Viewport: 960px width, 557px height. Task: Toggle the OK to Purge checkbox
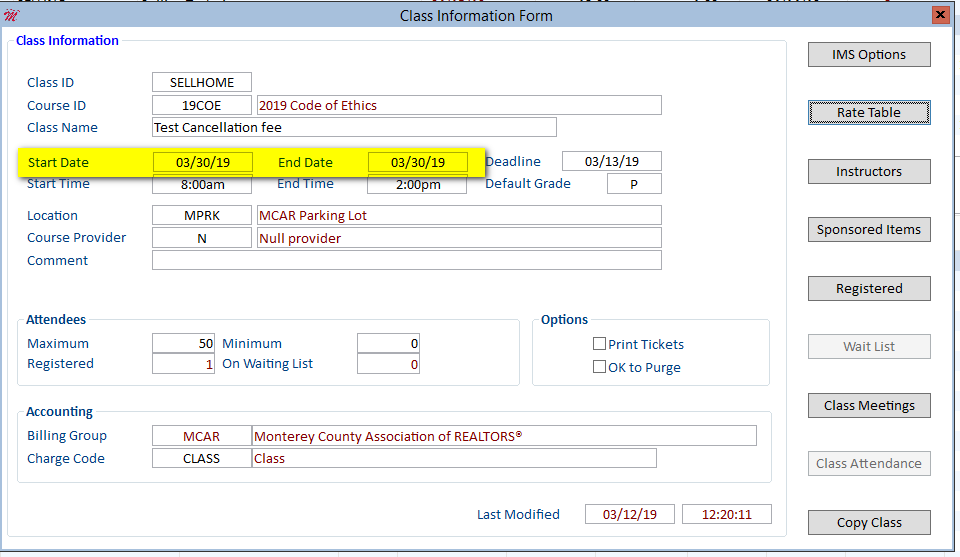click(x=599, y=367)
